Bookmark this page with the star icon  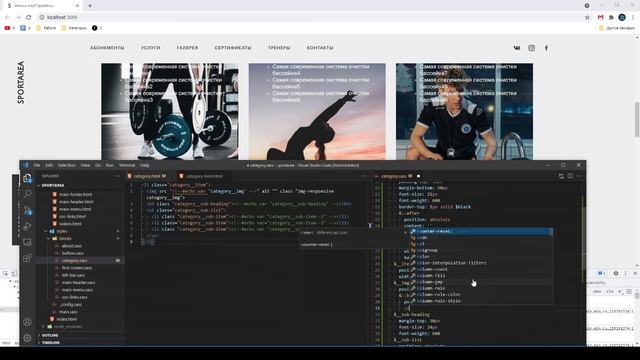pyautogui.click(x=587, y=17)
